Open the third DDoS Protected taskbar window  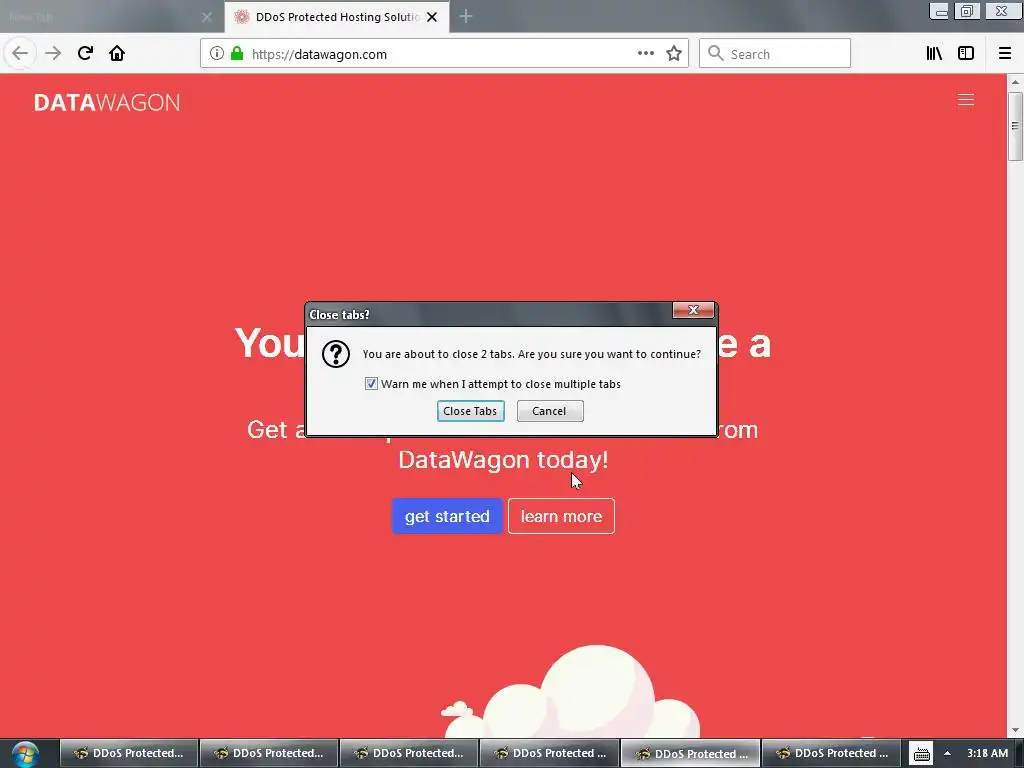(x=409, y=754)
